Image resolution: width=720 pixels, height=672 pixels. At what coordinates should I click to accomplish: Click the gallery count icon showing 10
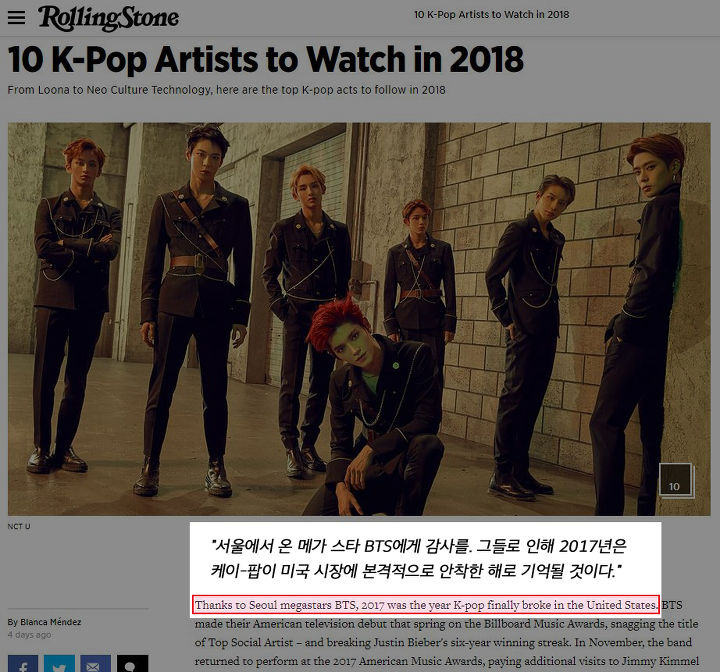(676, 480)
